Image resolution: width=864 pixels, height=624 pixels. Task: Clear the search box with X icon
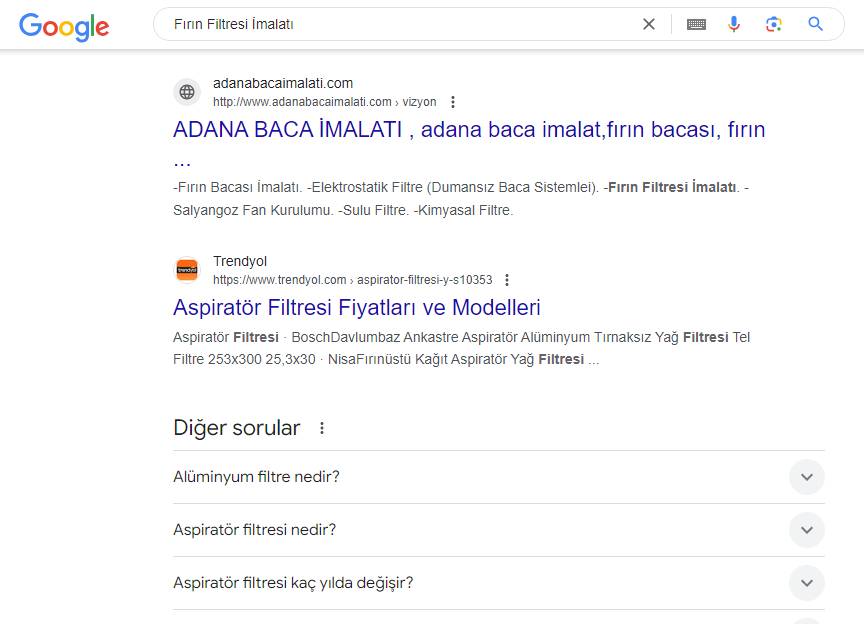(x=649, y=24)
